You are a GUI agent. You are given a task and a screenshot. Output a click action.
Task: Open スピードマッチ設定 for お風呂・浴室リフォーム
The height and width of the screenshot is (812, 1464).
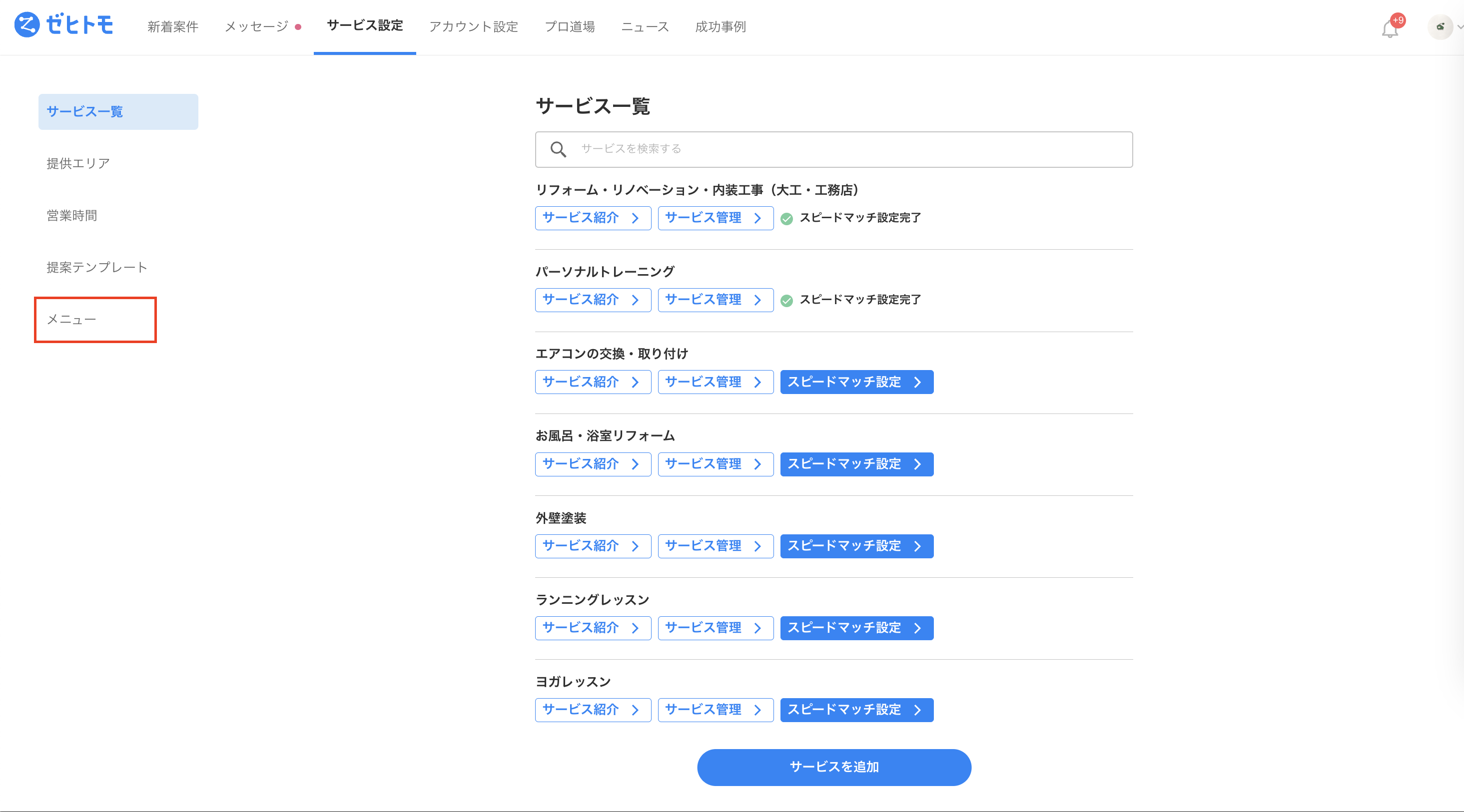point(856,464)
